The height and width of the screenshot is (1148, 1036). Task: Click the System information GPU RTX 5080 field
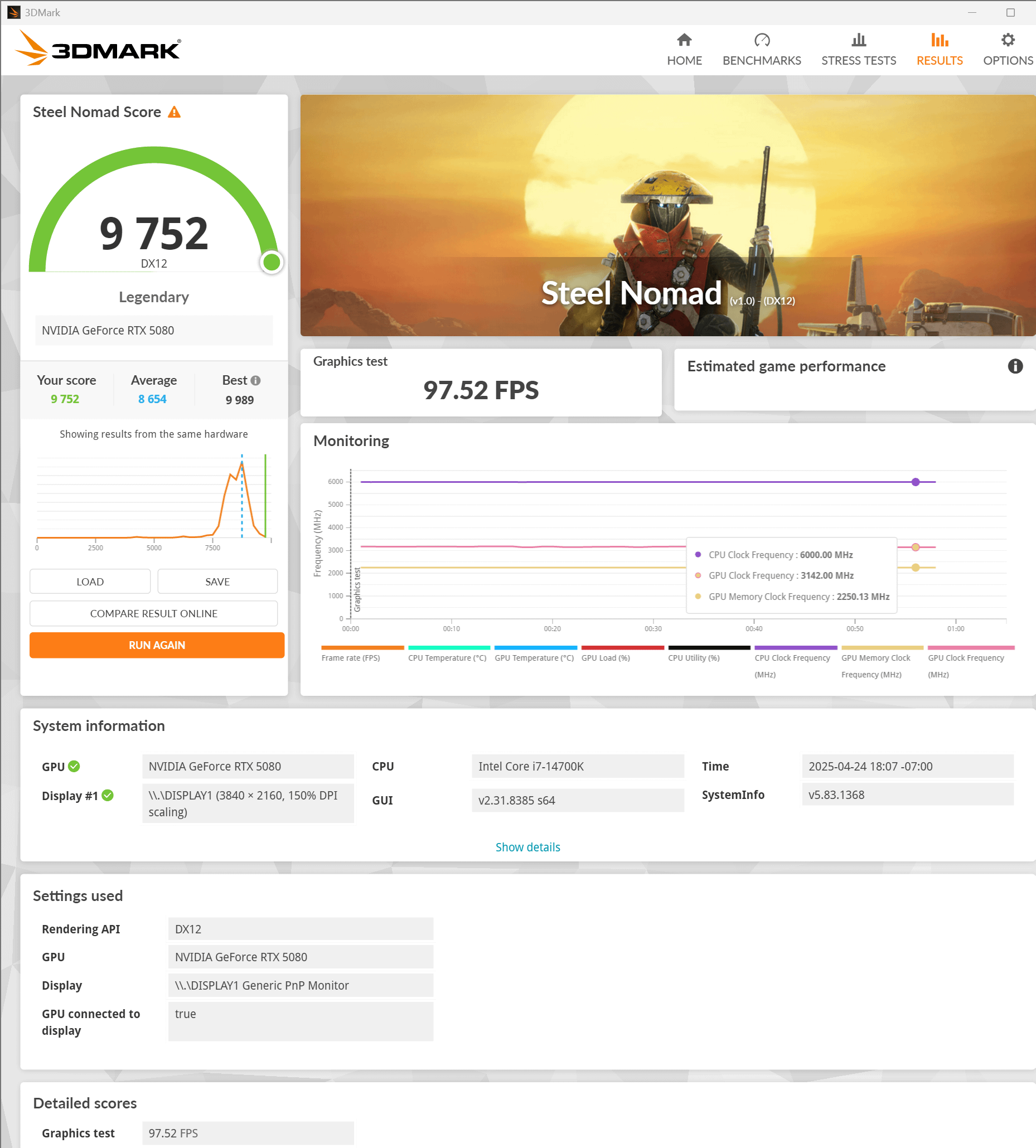[248, 766]
